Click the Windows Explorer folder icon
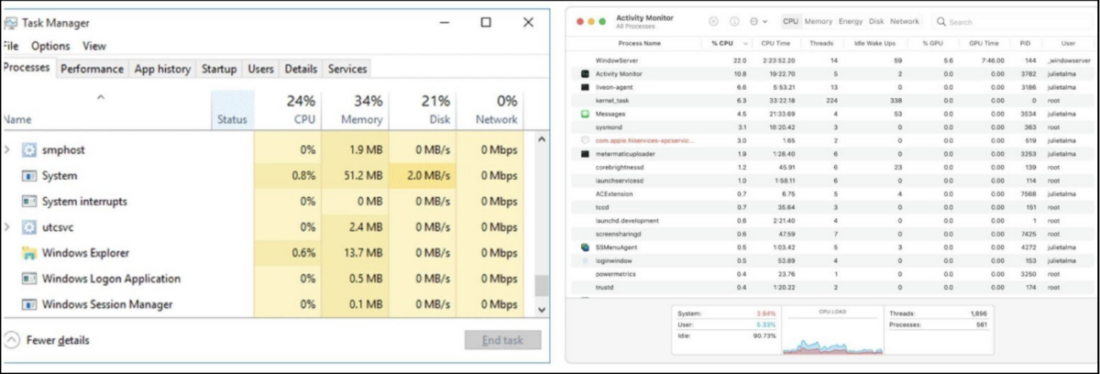1100x374 pixels. click(x=29, y=253)
